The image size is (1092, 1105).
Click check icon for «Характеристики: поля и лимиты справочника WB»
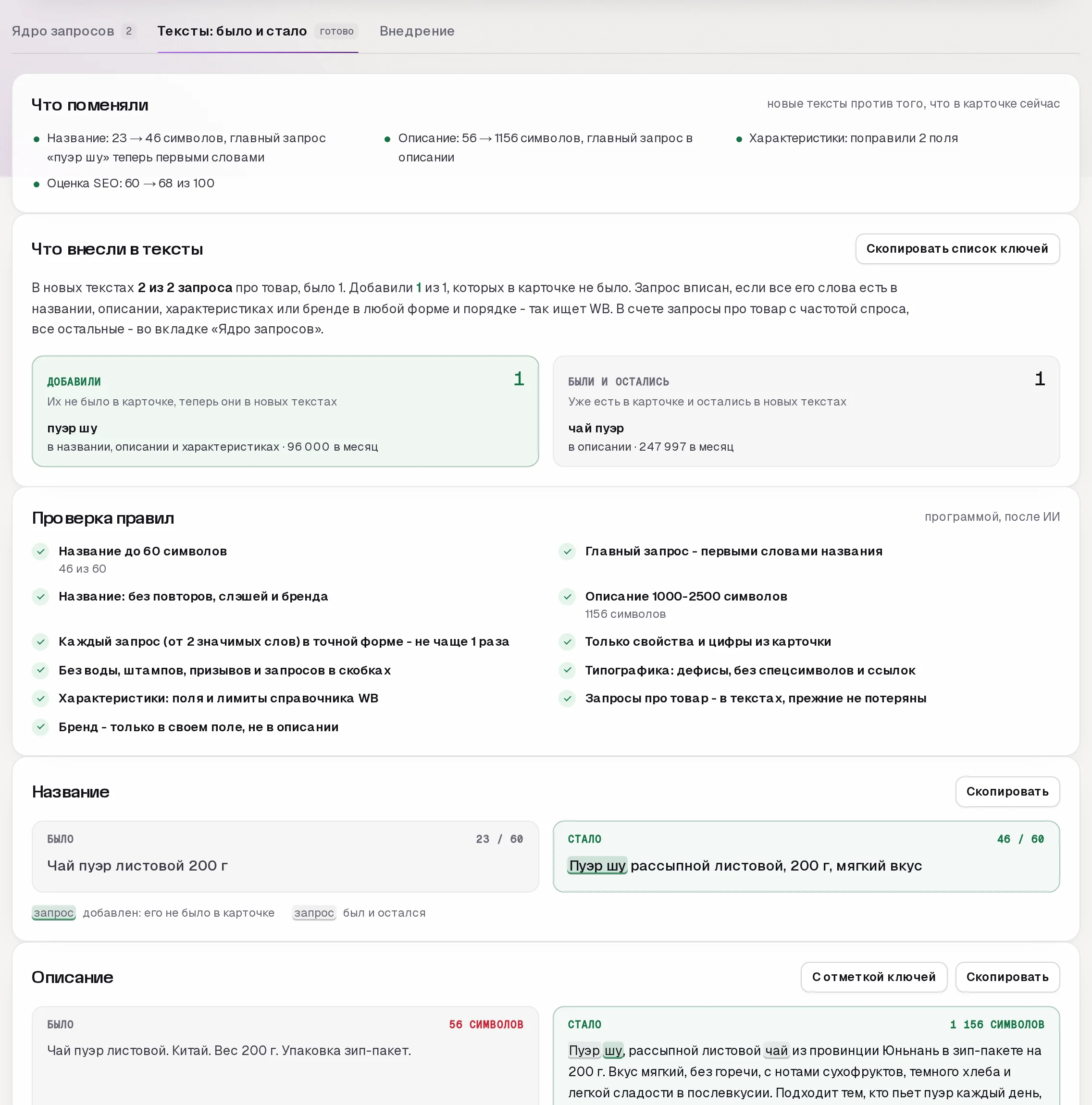41,699
